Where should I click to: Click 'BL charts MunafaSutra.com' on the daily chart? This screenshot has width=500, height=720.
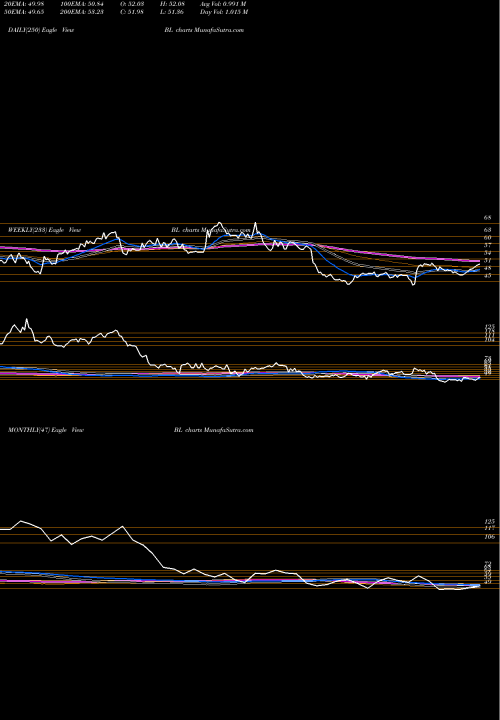tap(204, 30)
